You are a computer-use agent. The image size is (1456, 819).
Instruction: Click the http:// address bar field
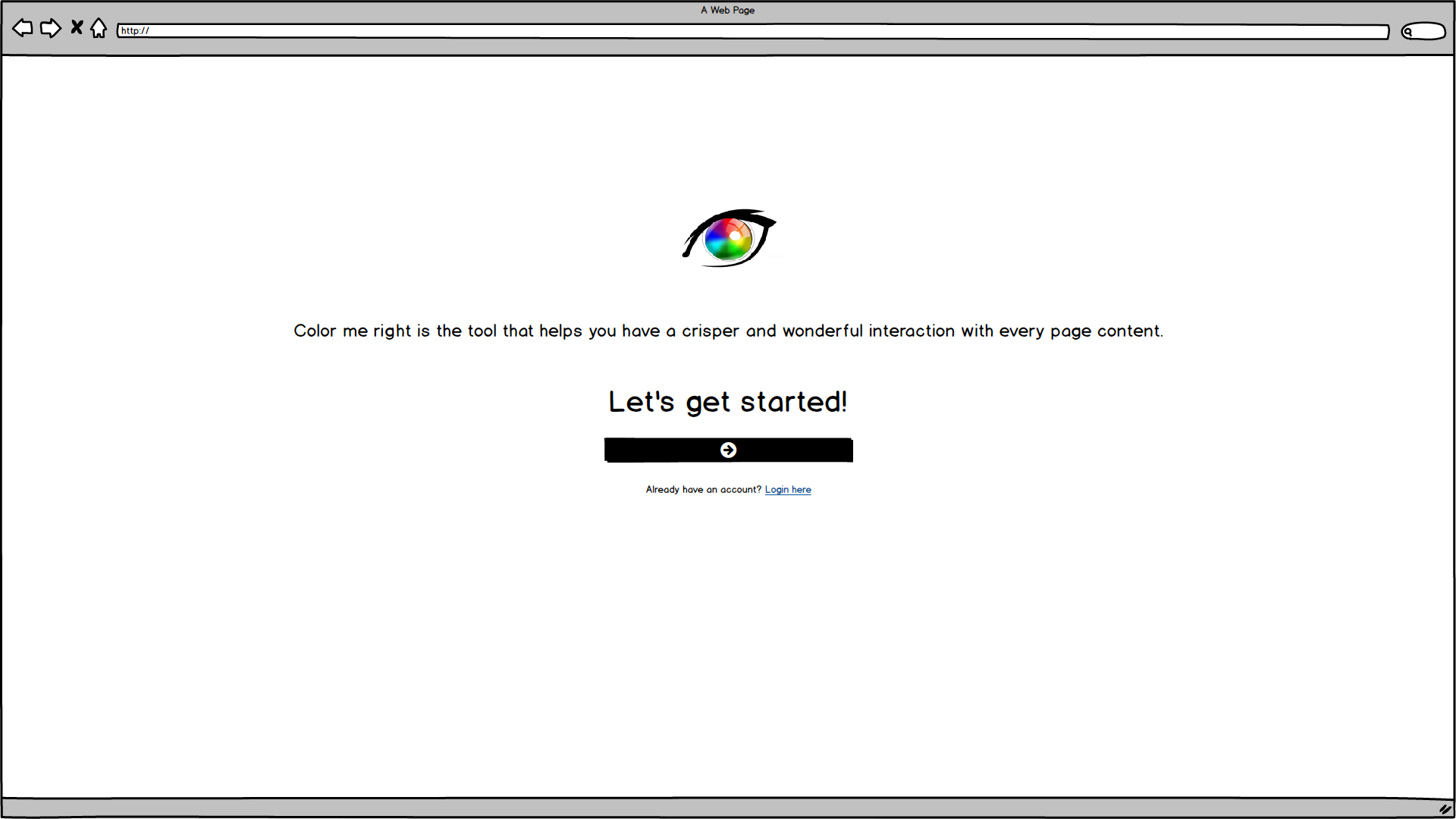(752, 31)
